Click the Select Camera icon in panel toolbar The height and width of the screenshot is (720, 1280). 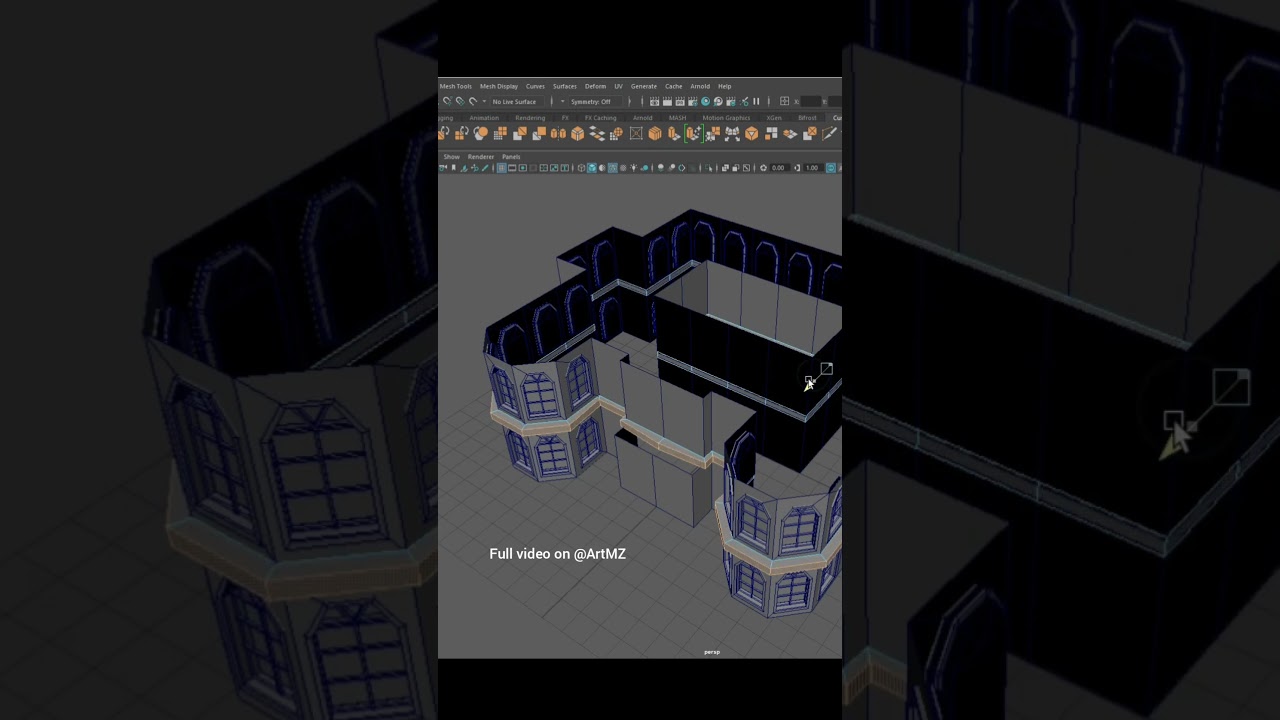[x=443, y=168]
